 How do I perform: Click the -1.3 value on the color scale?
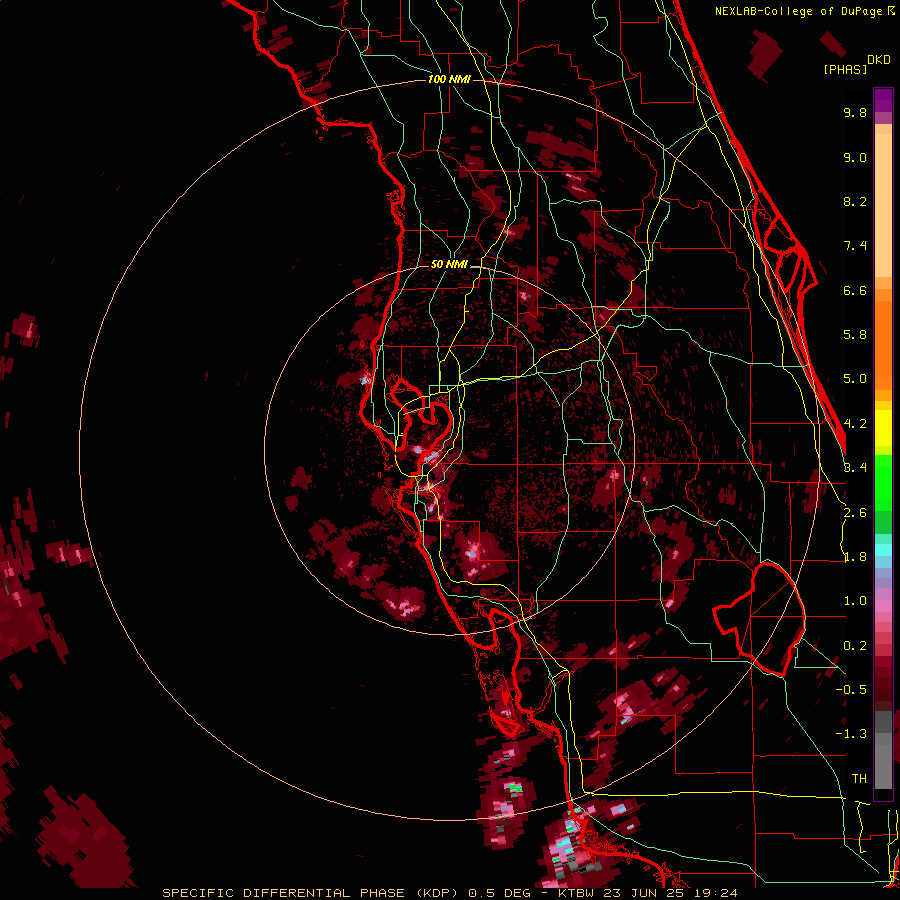pos(851,735)
